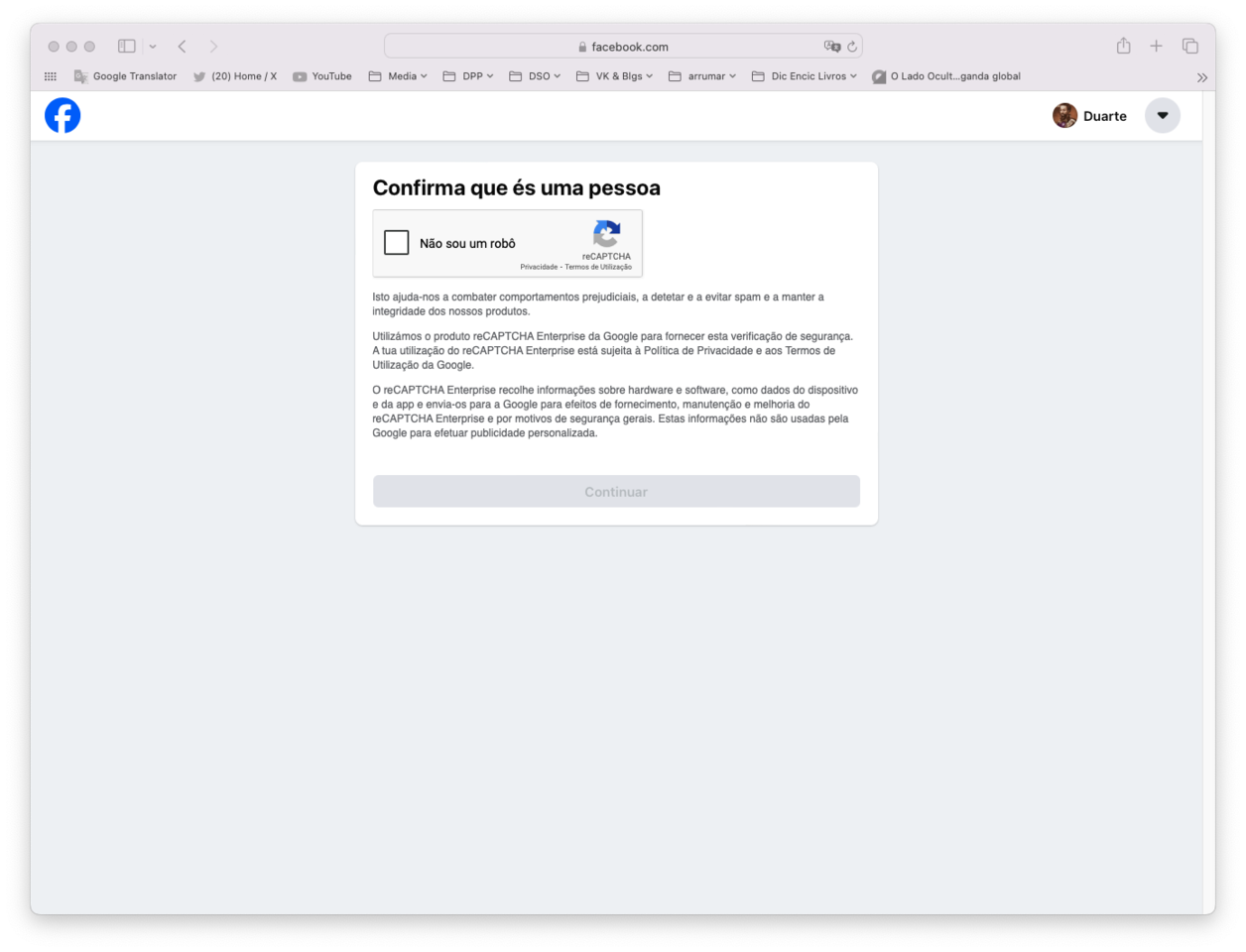
Task: Open the Google Translator bookmark
Action: pyautogui.click(x=125, y=76)
